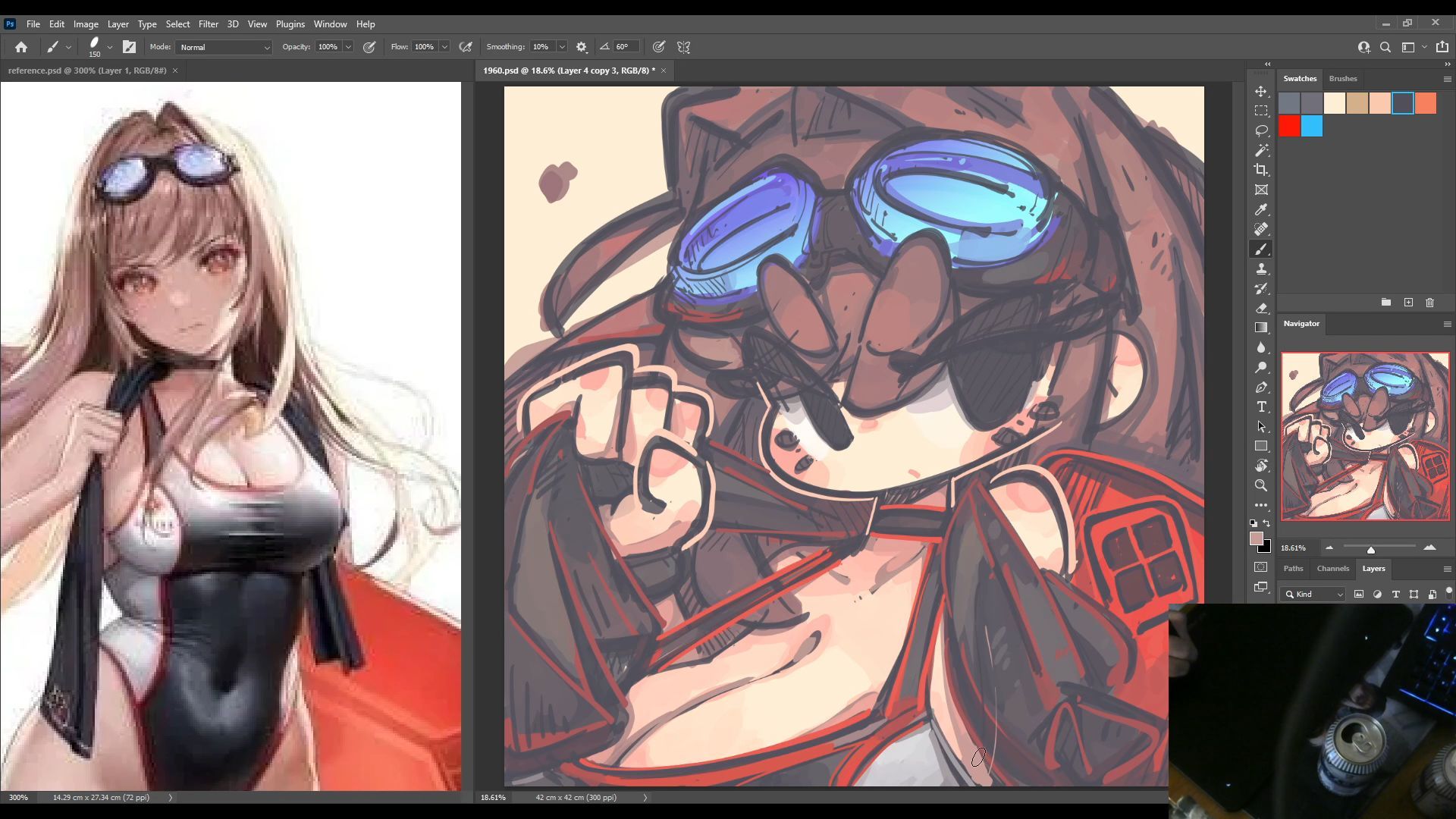Viewport: 1456px width, 819px height.
Task: Open smoothing options gear
Action: 582,47
